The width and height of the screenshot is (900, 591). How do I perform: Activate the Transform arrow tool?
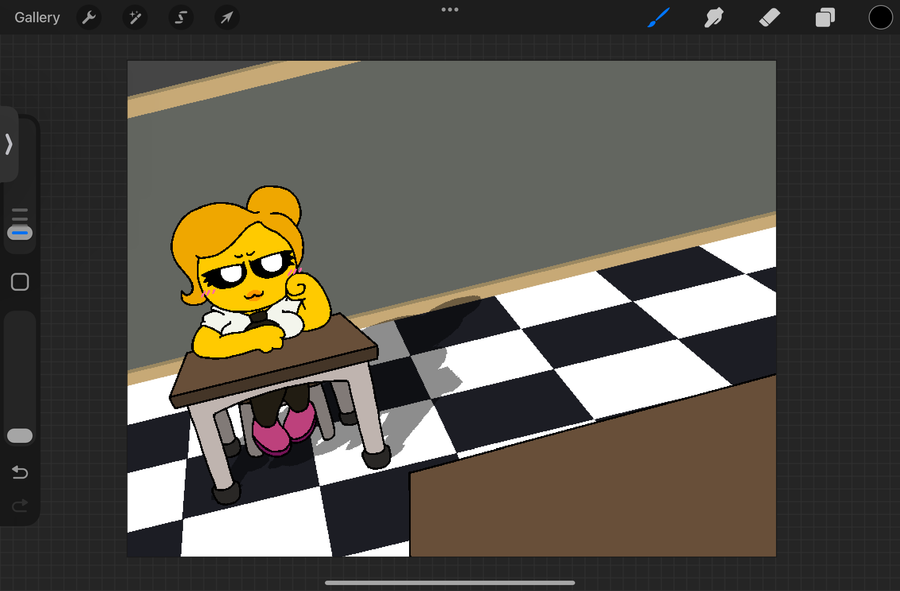pyautogui.click(x=227, y=18)
